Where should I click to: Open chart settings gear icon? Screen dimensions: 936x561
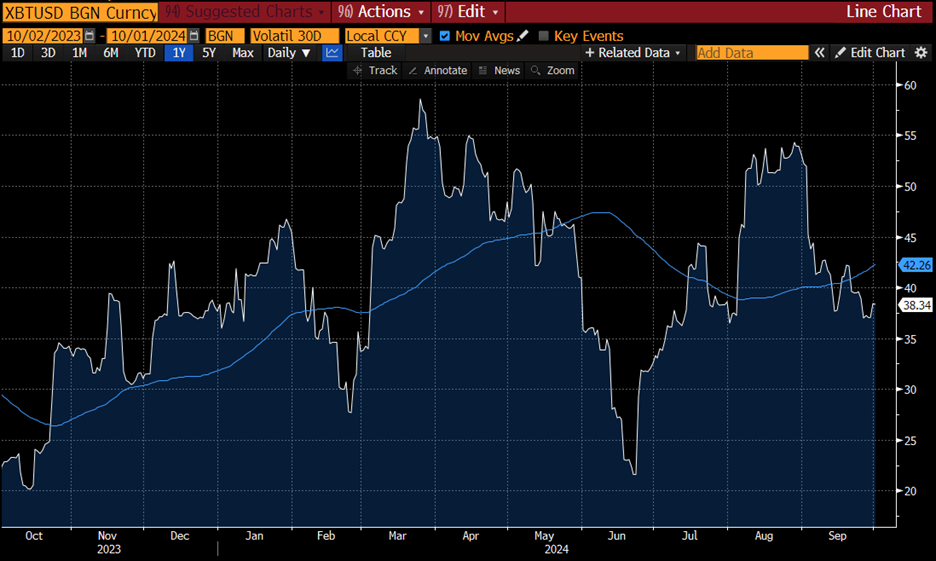click(921, 53)
